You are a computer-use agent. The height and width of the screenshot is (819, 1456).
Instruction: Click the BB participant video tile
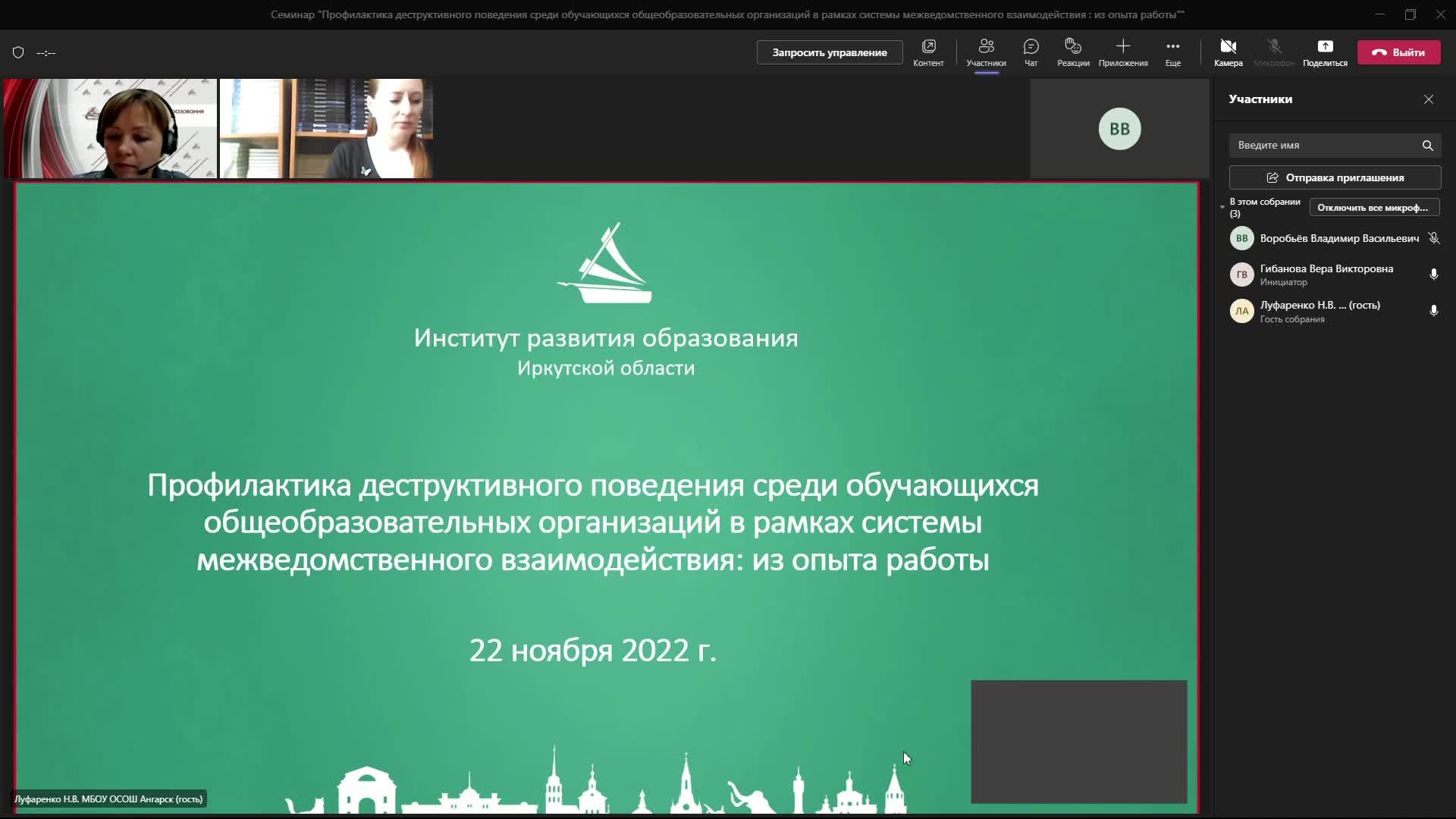[x=1119, y=128]
